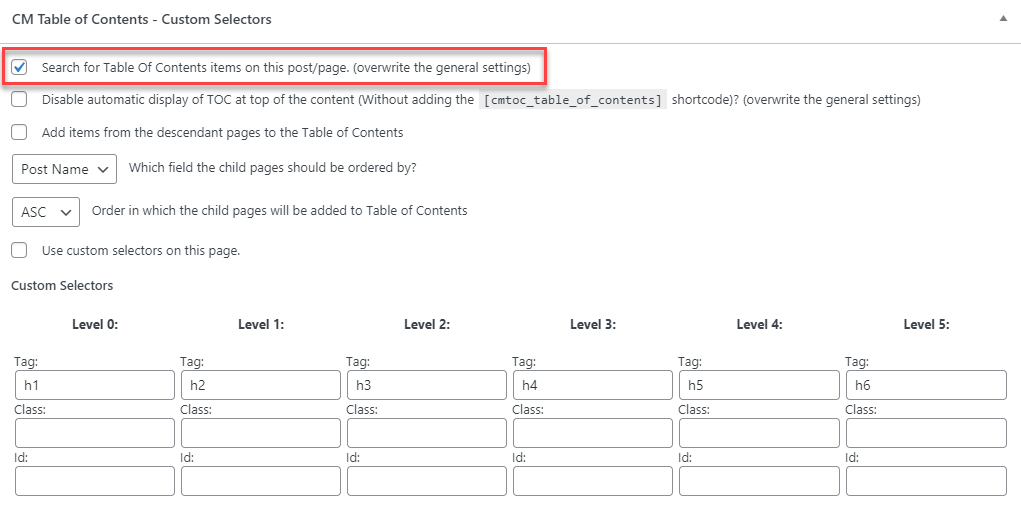Image resolution: width=1021 pixels, height=514 pixels.
Task: Click the [cmtoc_table_of_contents] shortcode text
Action: pyautogui.click(x=573, y=100)
